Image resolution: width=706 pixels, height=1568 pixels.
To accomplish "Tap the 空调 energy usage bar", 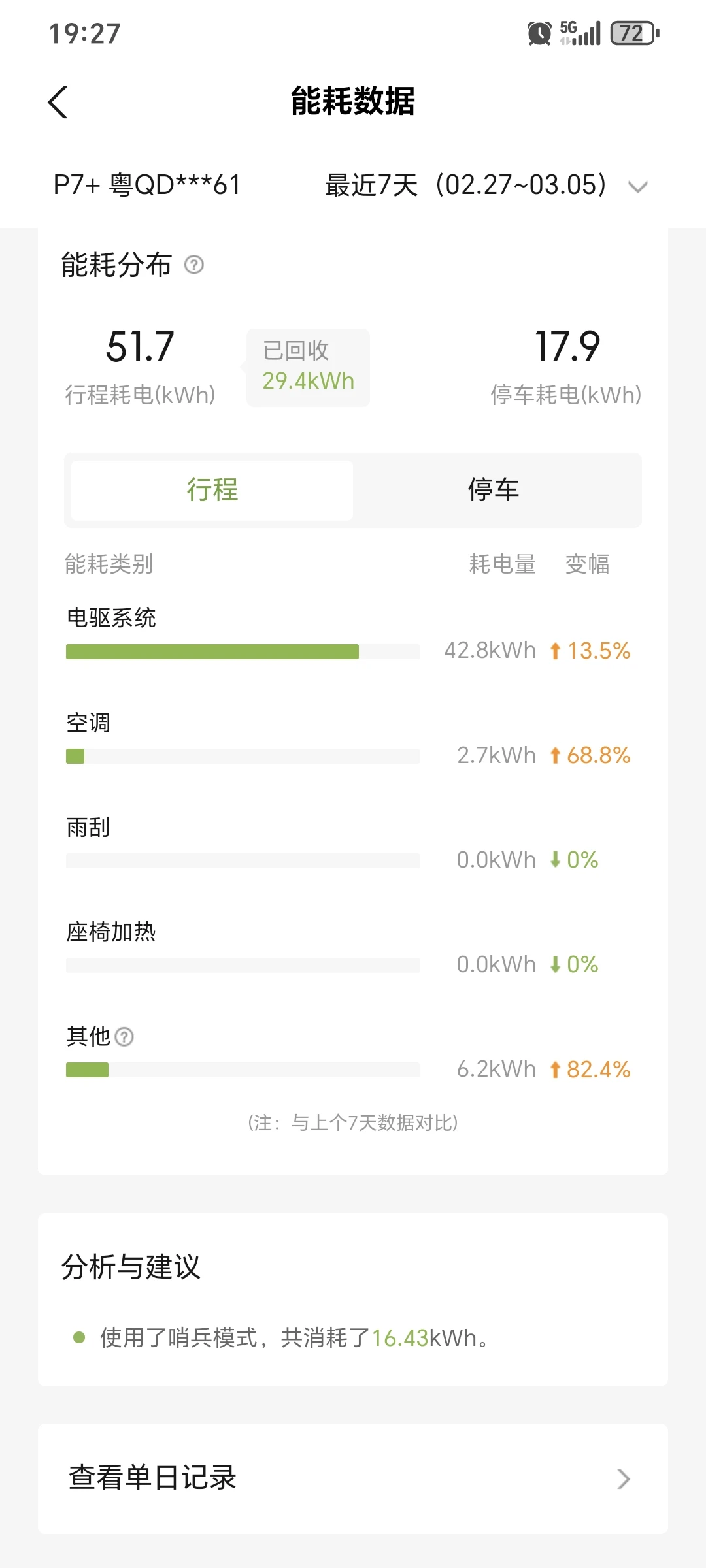I will pyautogui.click(x=242, y=757).
